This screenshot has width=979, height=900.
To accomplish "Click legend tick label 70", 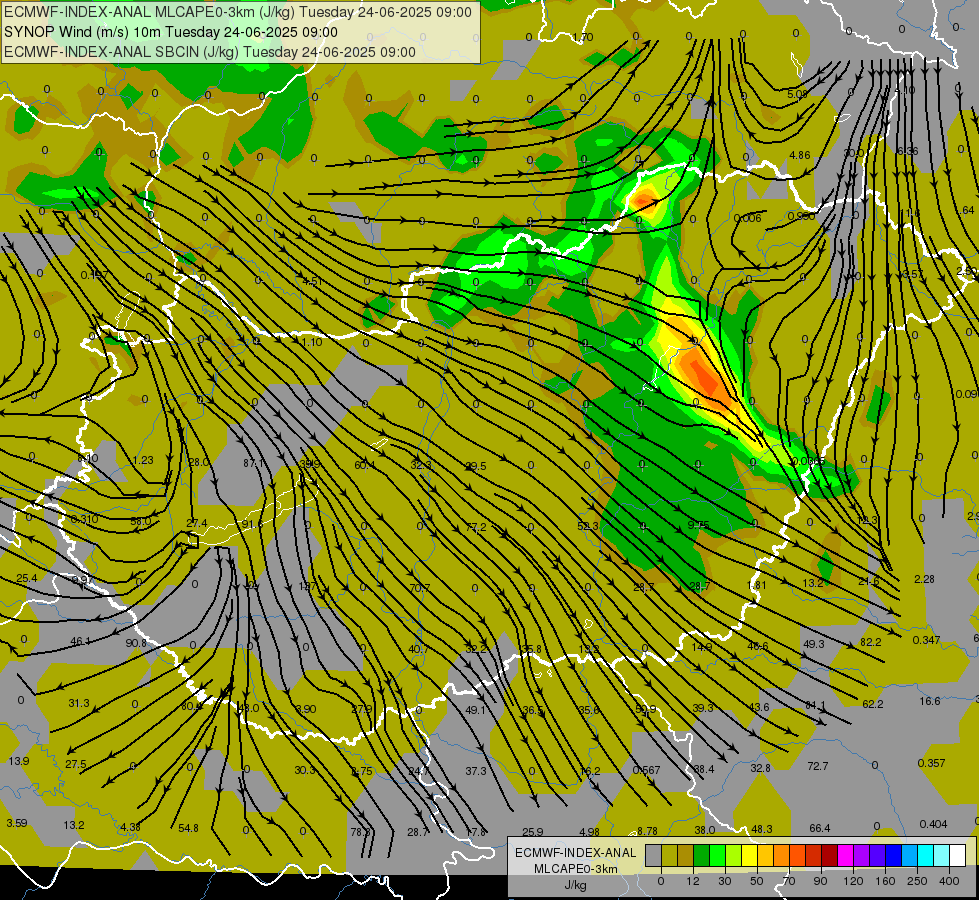I will point(789,881).
